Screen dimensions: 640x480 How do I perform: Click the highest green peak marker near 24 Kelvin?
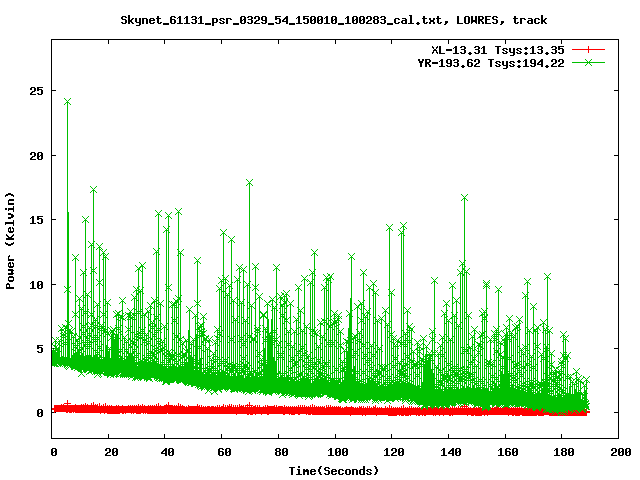coord(67,102)
